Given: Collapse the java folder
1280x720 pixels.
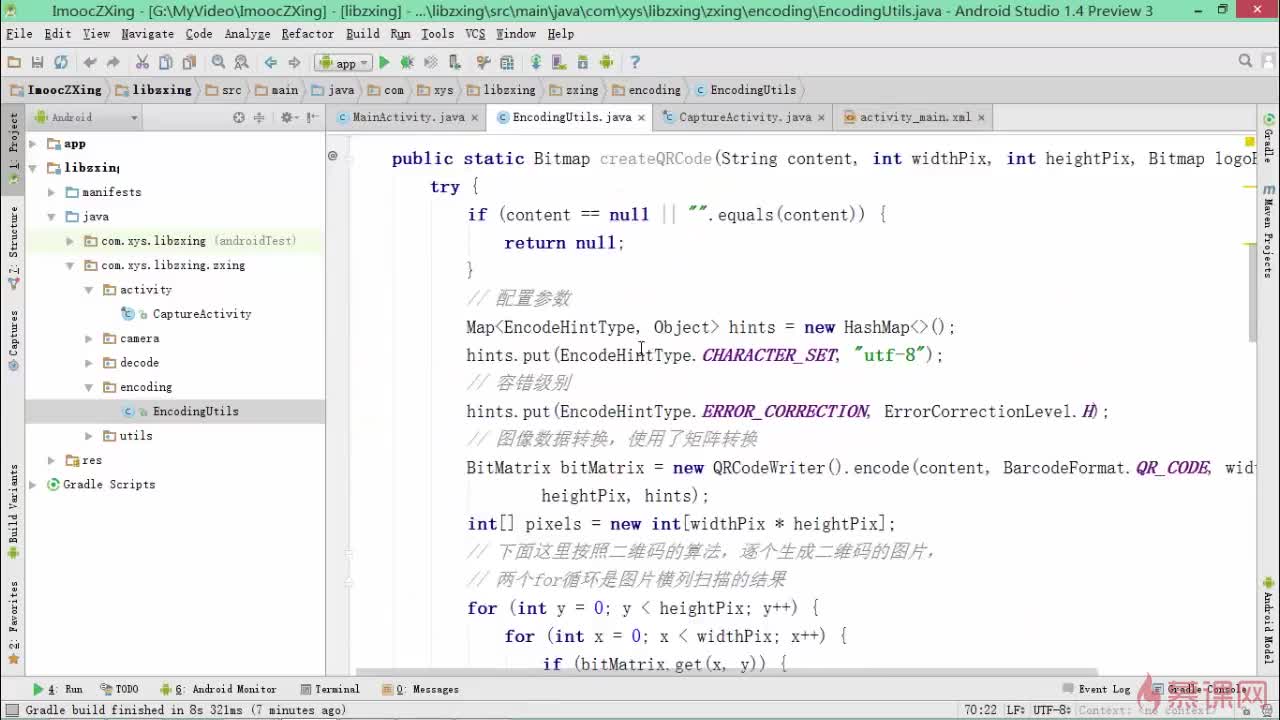Looking at the screenshot, I should point(51,216).
